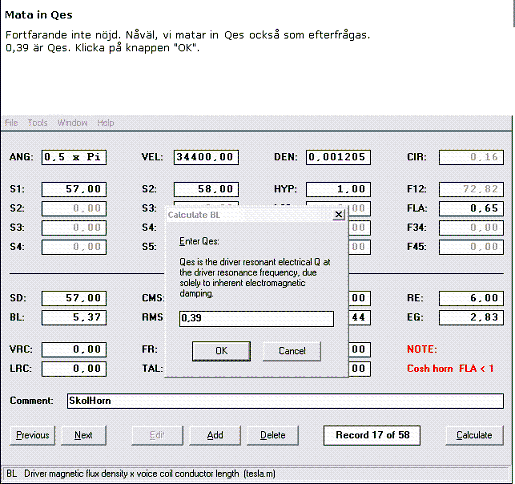The width and height of the screenshot is (515, 484).
Task: Select the RE field showing 6,00
Action: 471,298
